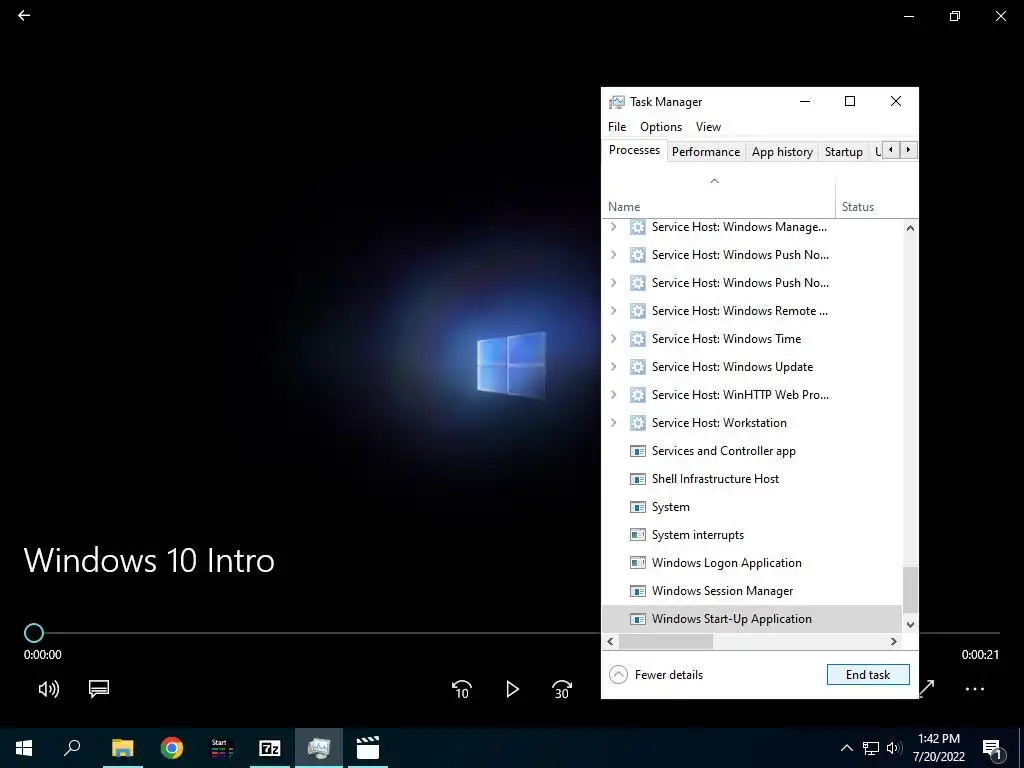Open the File menu in Task Manager
1024x768 pixels.
point(616,127)
